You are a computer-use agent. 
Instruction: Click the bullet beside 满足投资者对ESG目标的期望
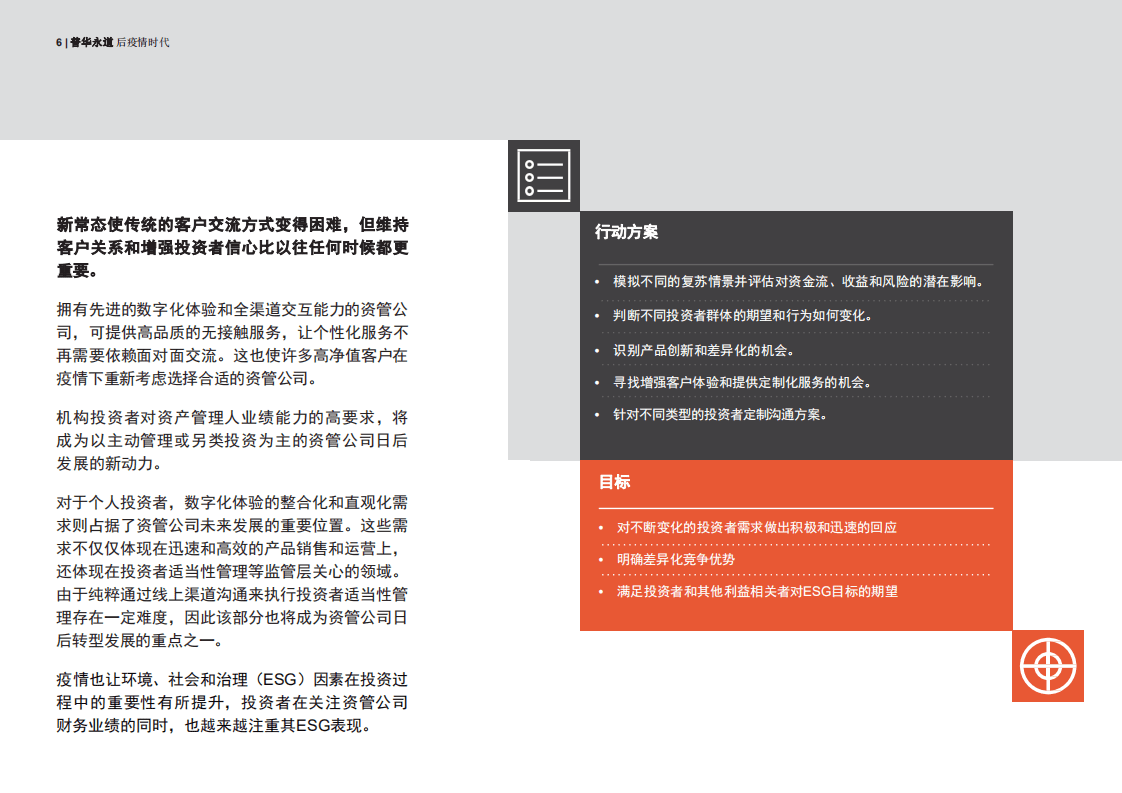(601, 591)
